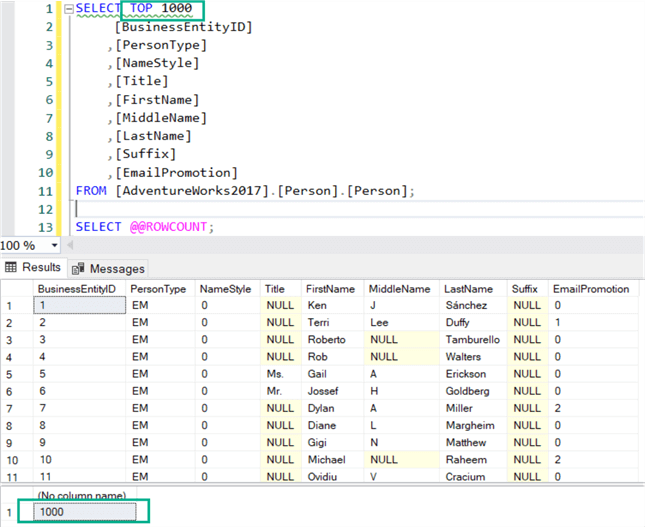The image size is (645, 527).
Task: Select the LastName cell 'Matthew'
Action: tap(473, 443)
